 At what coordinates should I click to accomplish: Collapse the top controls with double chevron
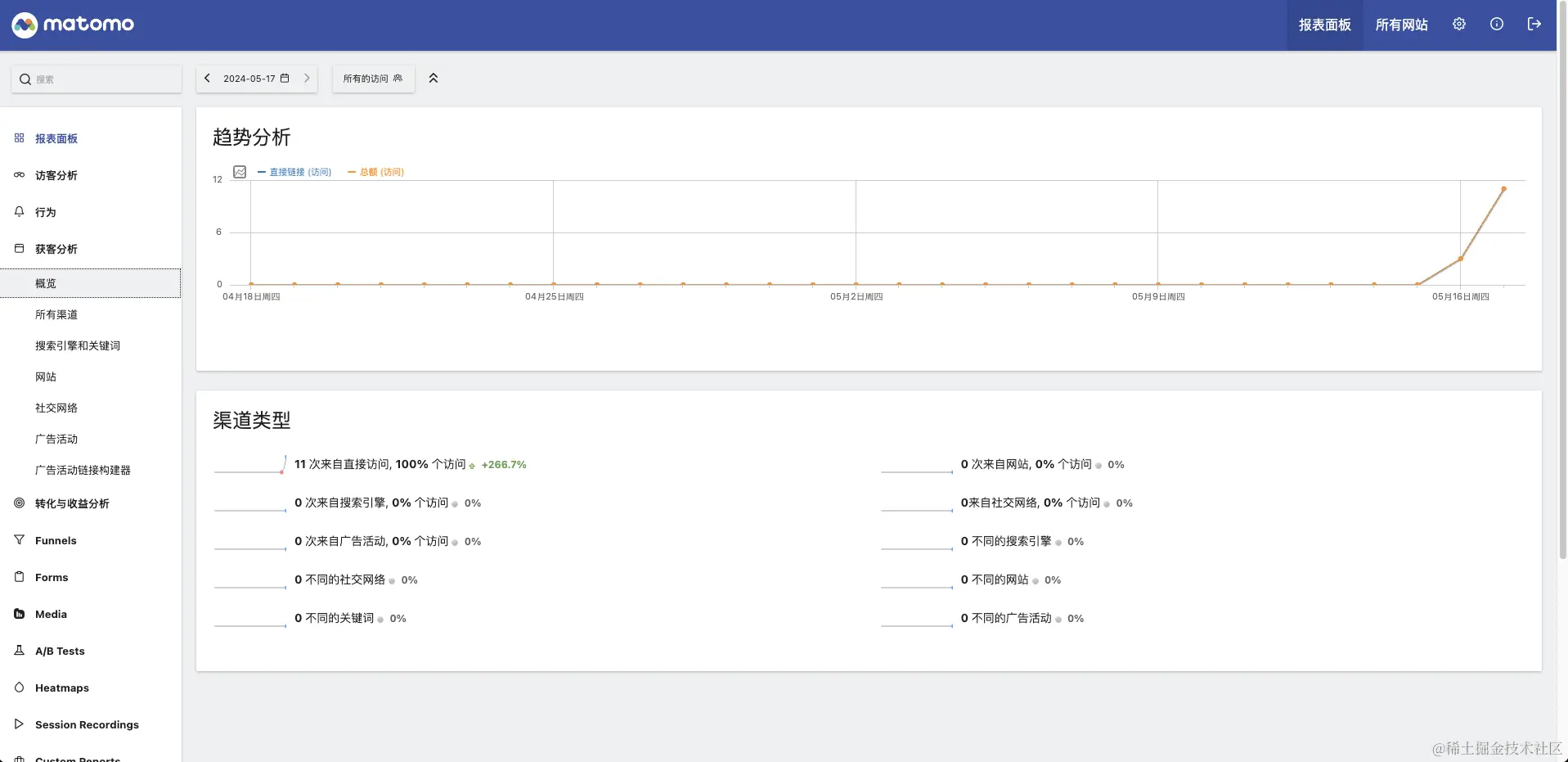(x=434, y=79)
